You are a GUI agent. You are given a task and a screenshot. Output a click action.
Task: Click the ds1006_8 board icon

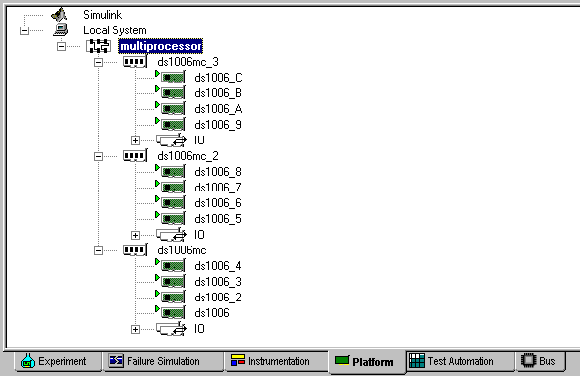pos(170,171)
